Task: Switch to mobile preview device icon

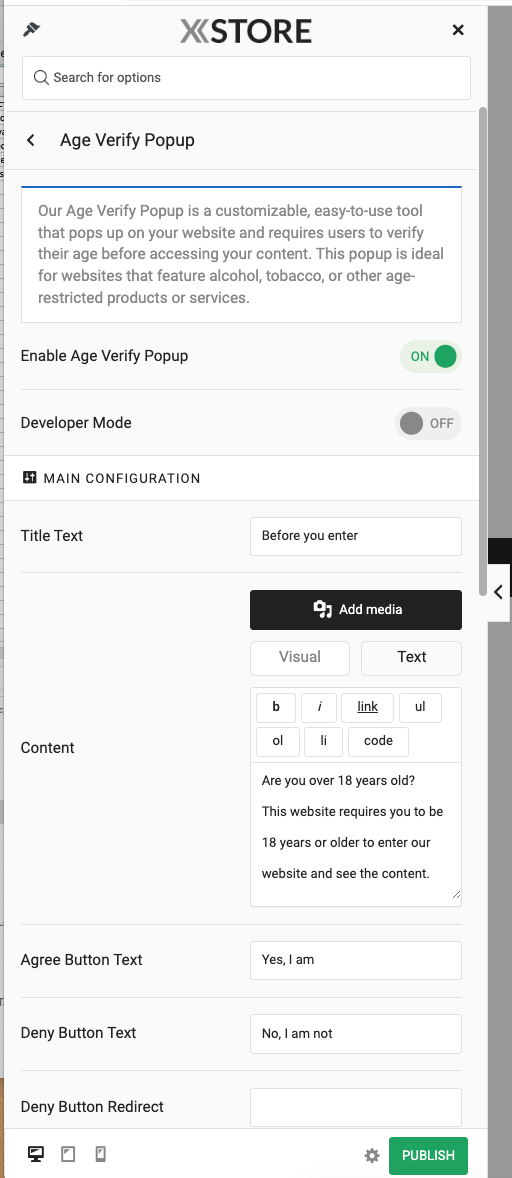Action: [101, 1154]
